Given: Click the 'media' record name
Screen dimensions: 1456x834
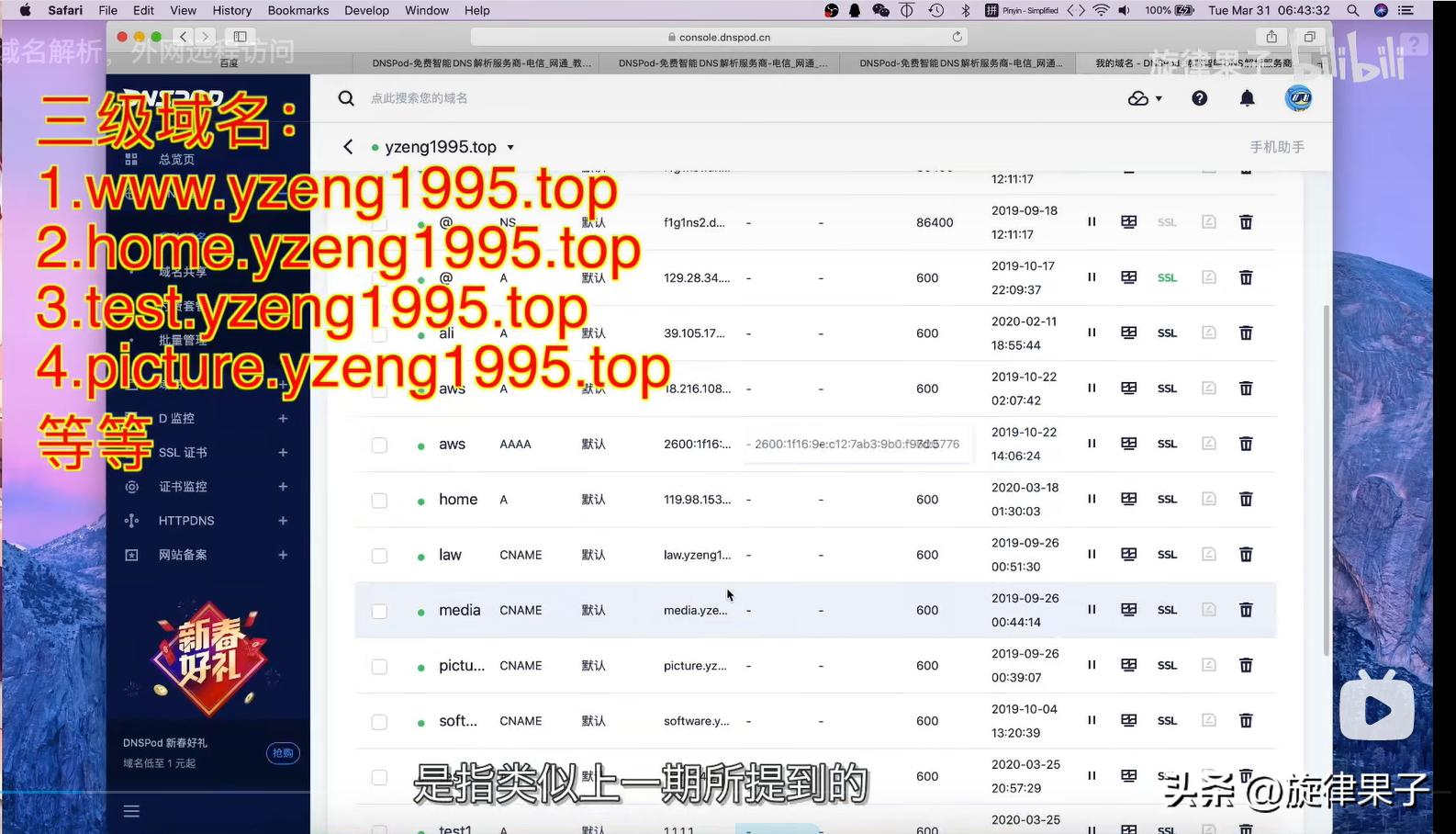Looking at the screenshot, I should coord(459,610).
